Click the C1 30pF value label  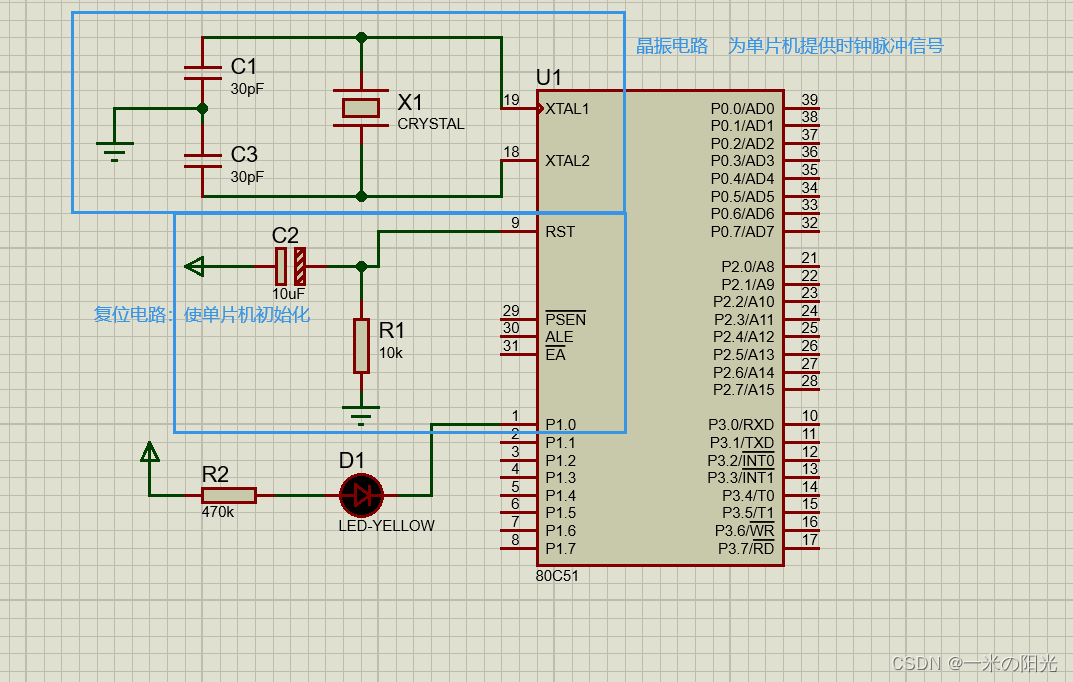point(247,89)
